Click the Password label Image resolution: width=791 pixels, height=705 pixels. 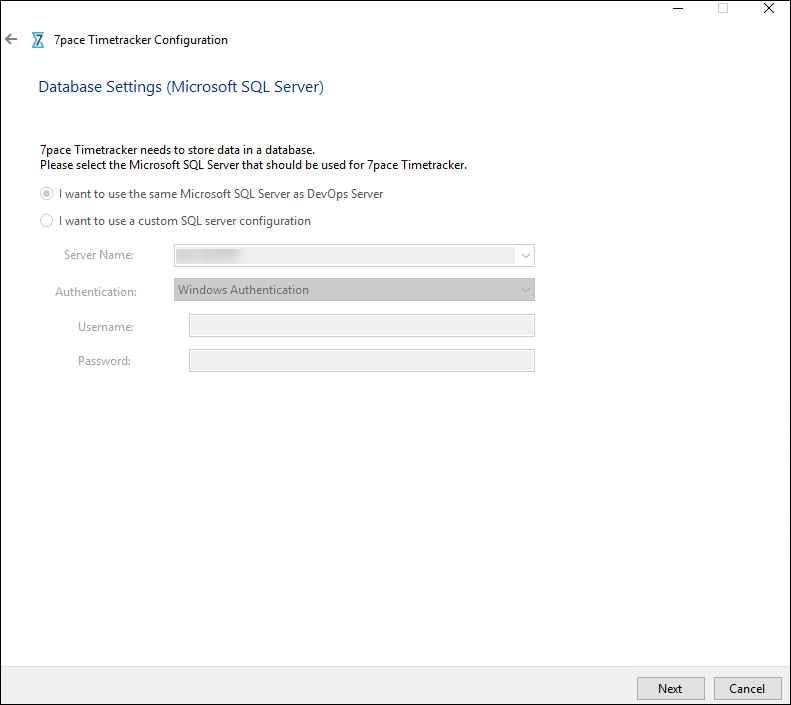[104, 361]
